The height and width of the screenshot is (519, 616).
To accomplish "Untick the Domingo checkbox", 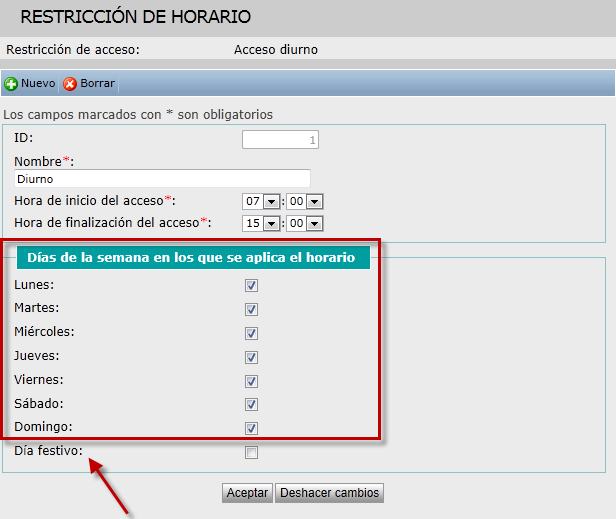I will point(251,428).
